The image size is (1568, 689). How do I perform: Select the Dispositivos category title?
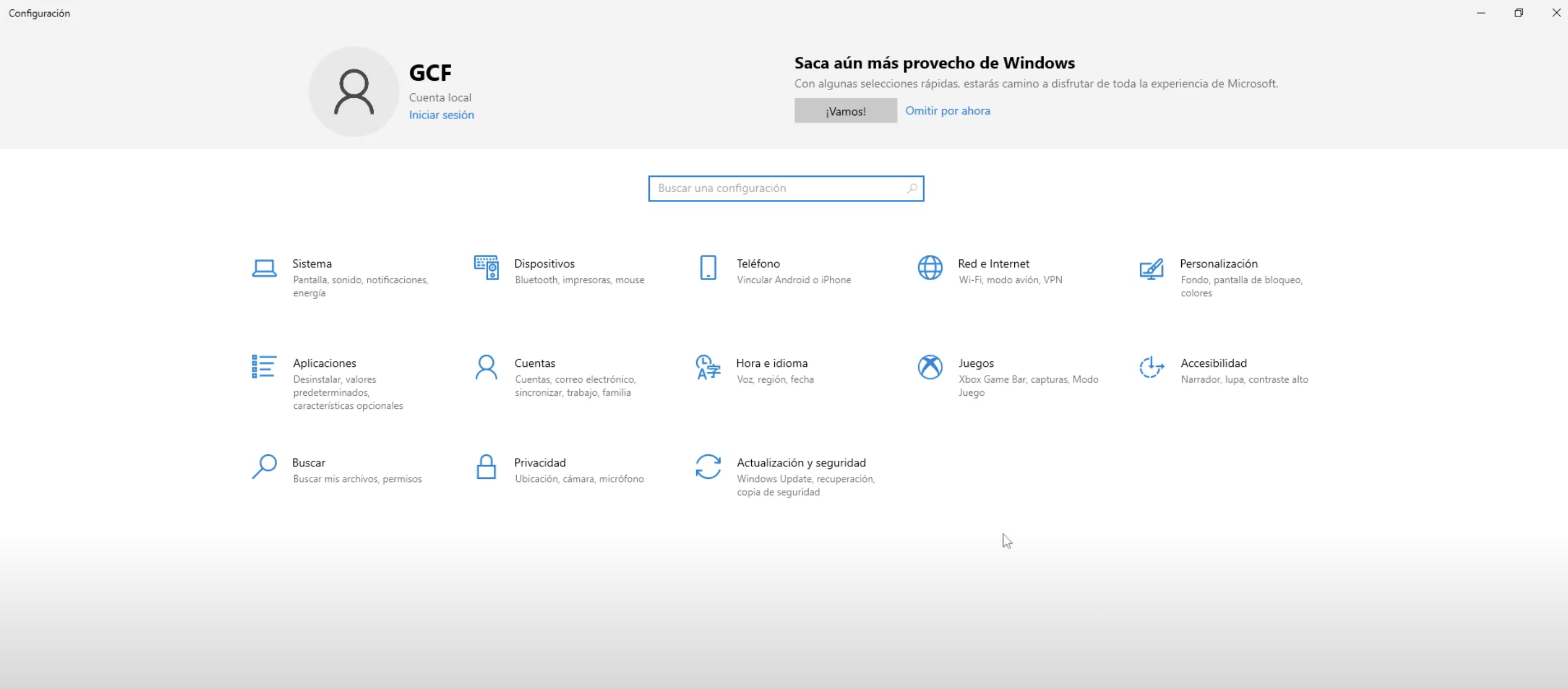544,263
